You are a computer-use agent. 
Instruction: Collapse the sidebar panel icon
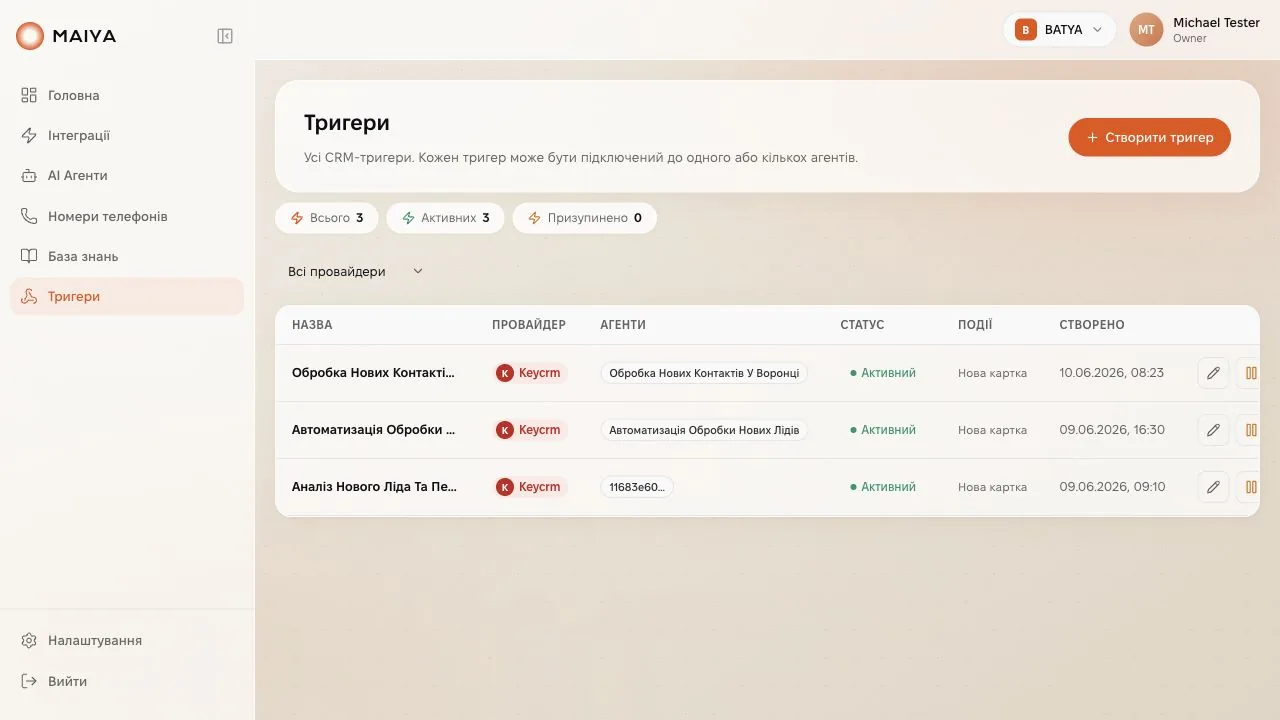coord(225,36)
